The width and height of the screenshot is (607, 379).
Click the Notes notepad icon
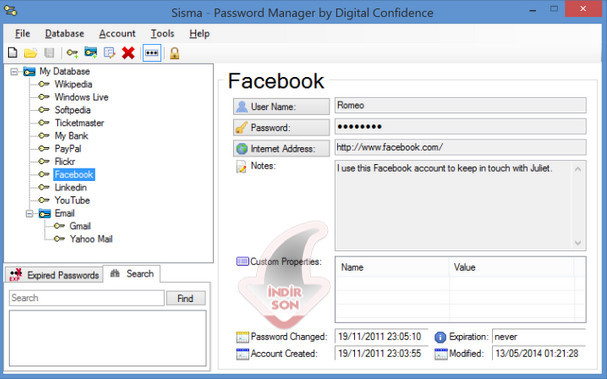click(x=242, y=166)
